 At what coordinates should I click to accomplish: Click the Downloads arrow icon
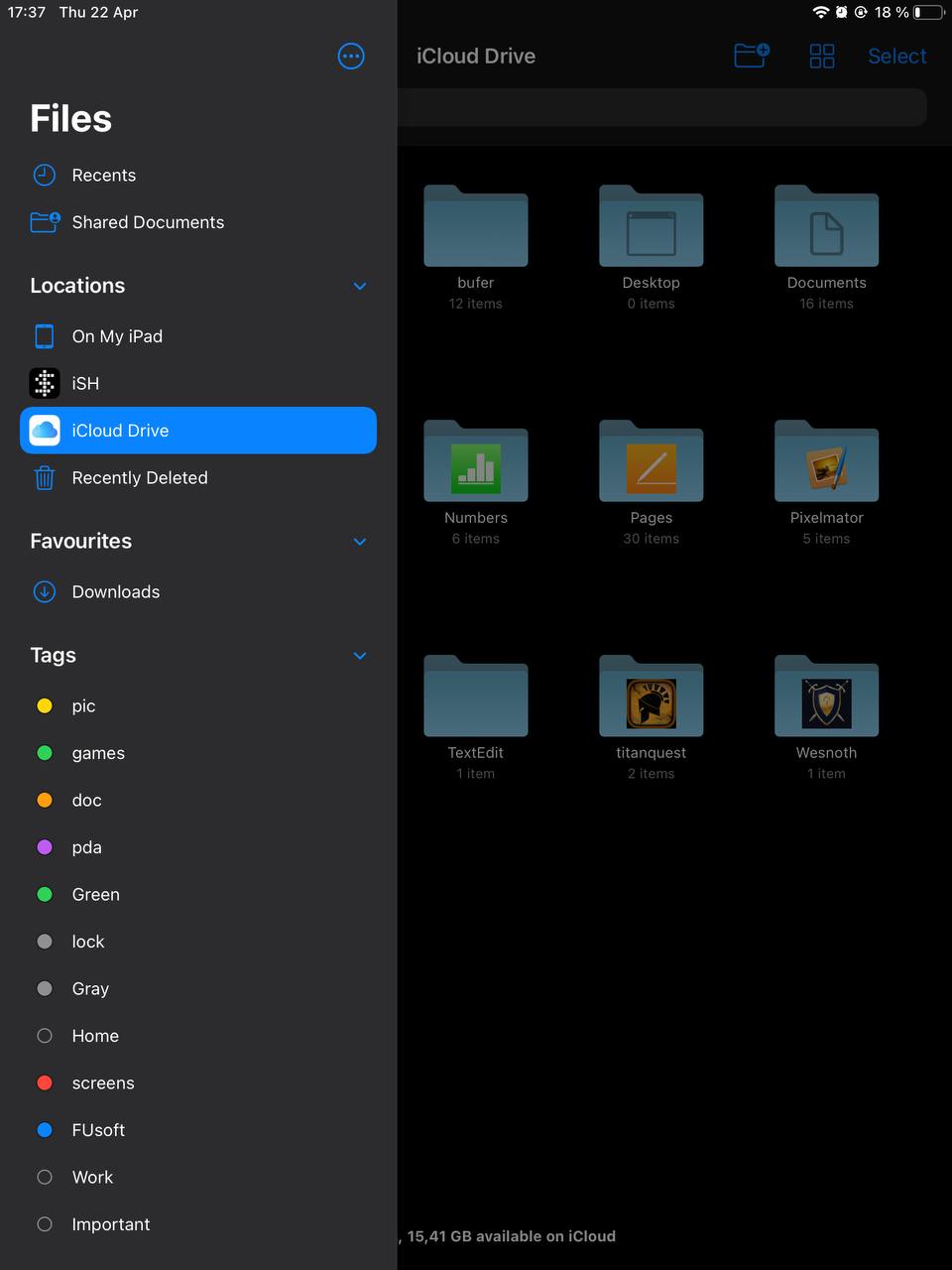point(45,592)
